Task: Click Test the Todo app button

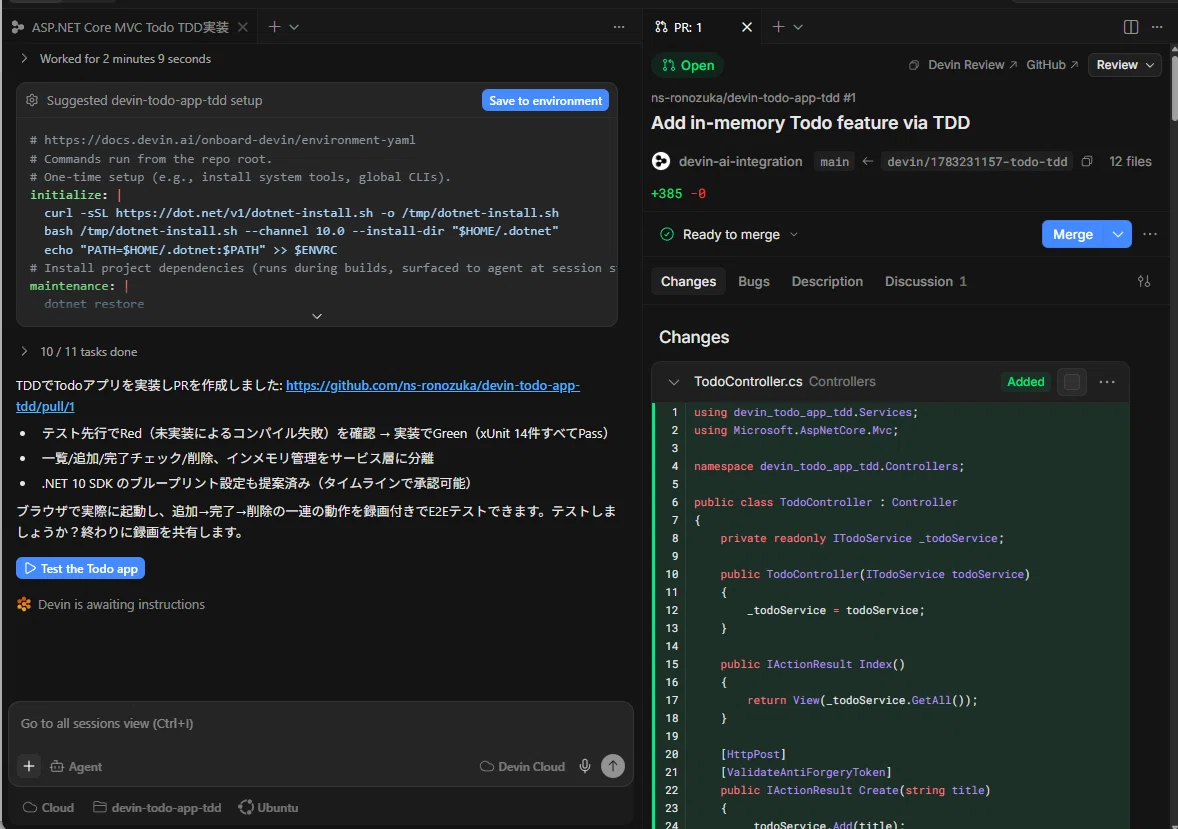Action: [80, 568]
